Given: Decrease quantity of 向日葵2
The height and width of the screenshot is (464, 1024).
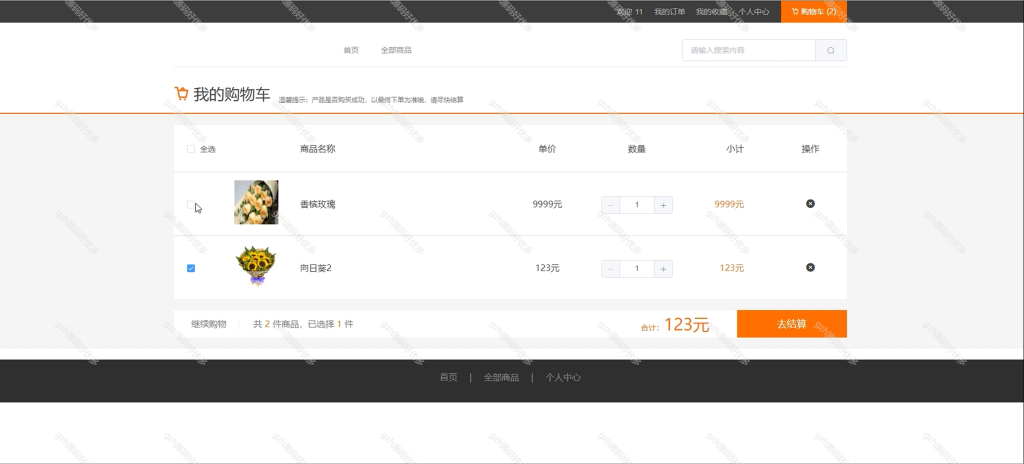Looking at the screenshot, I should (611, 269).
